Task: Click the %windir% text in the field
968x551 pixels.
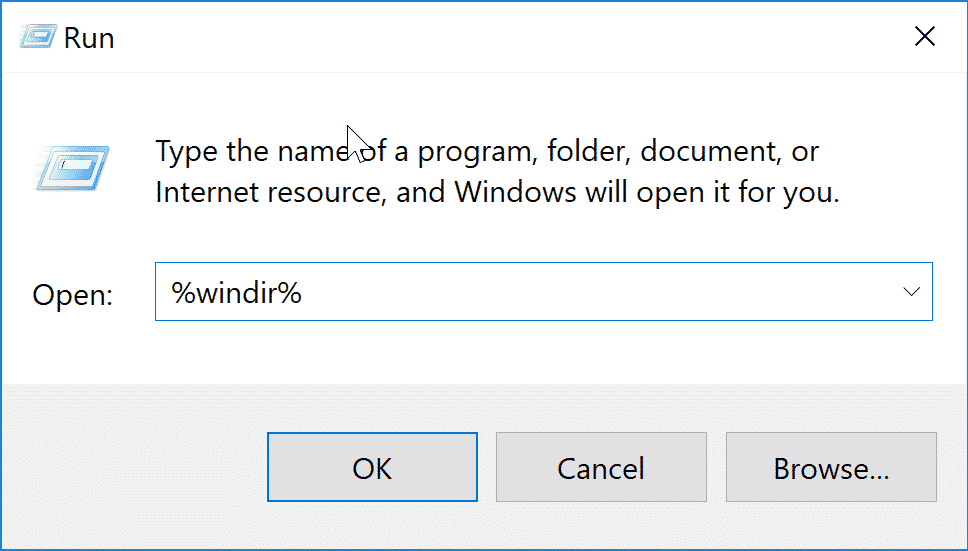Action: [236, 293]
